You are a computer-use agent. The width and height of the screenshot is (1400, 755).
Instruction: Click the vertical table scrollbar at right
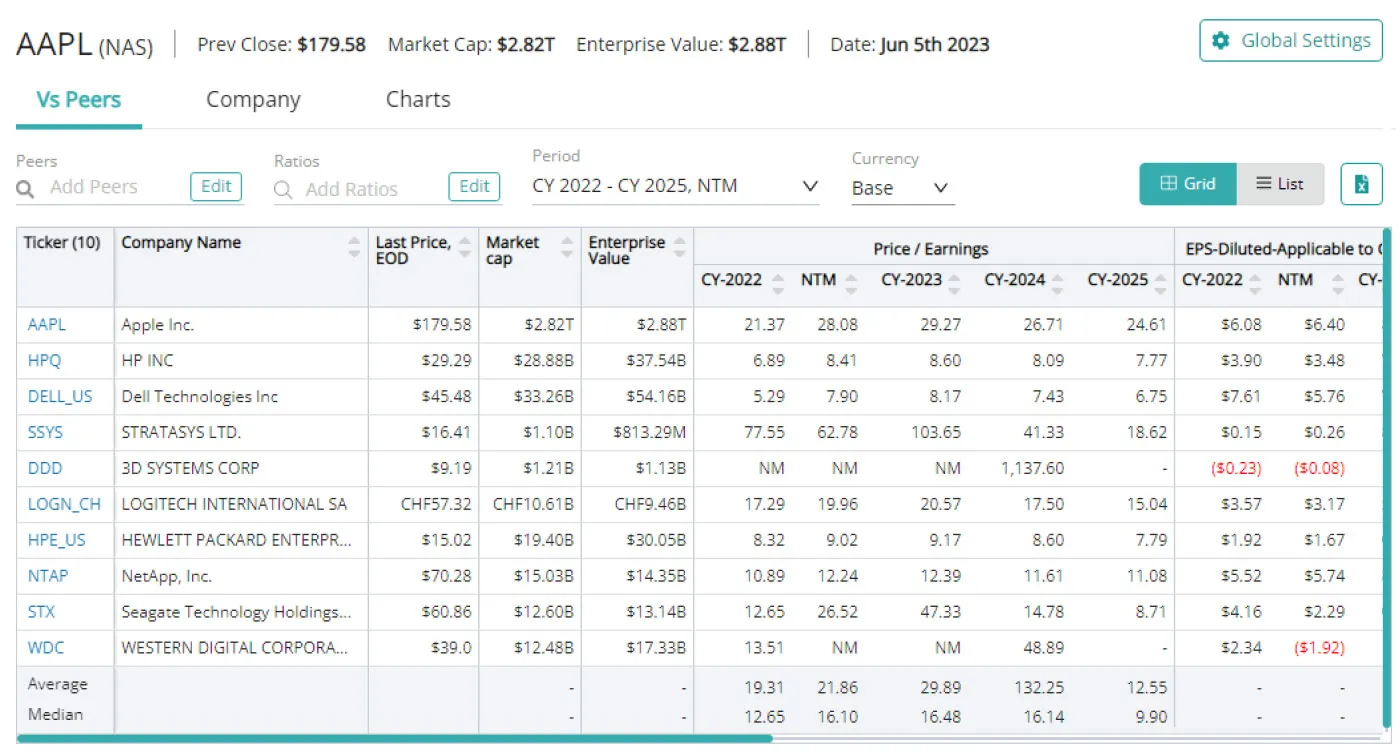tap(1387, 480)
